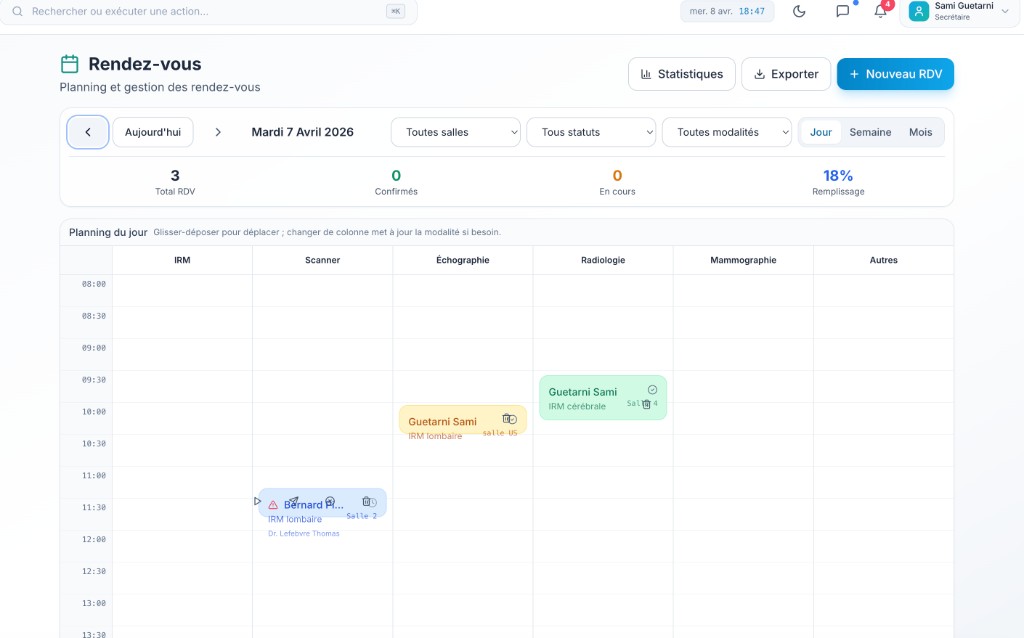Click the Dr. Lefebvre Thomas text
This screenshot has width=1024, height=638.
point(304,534)
